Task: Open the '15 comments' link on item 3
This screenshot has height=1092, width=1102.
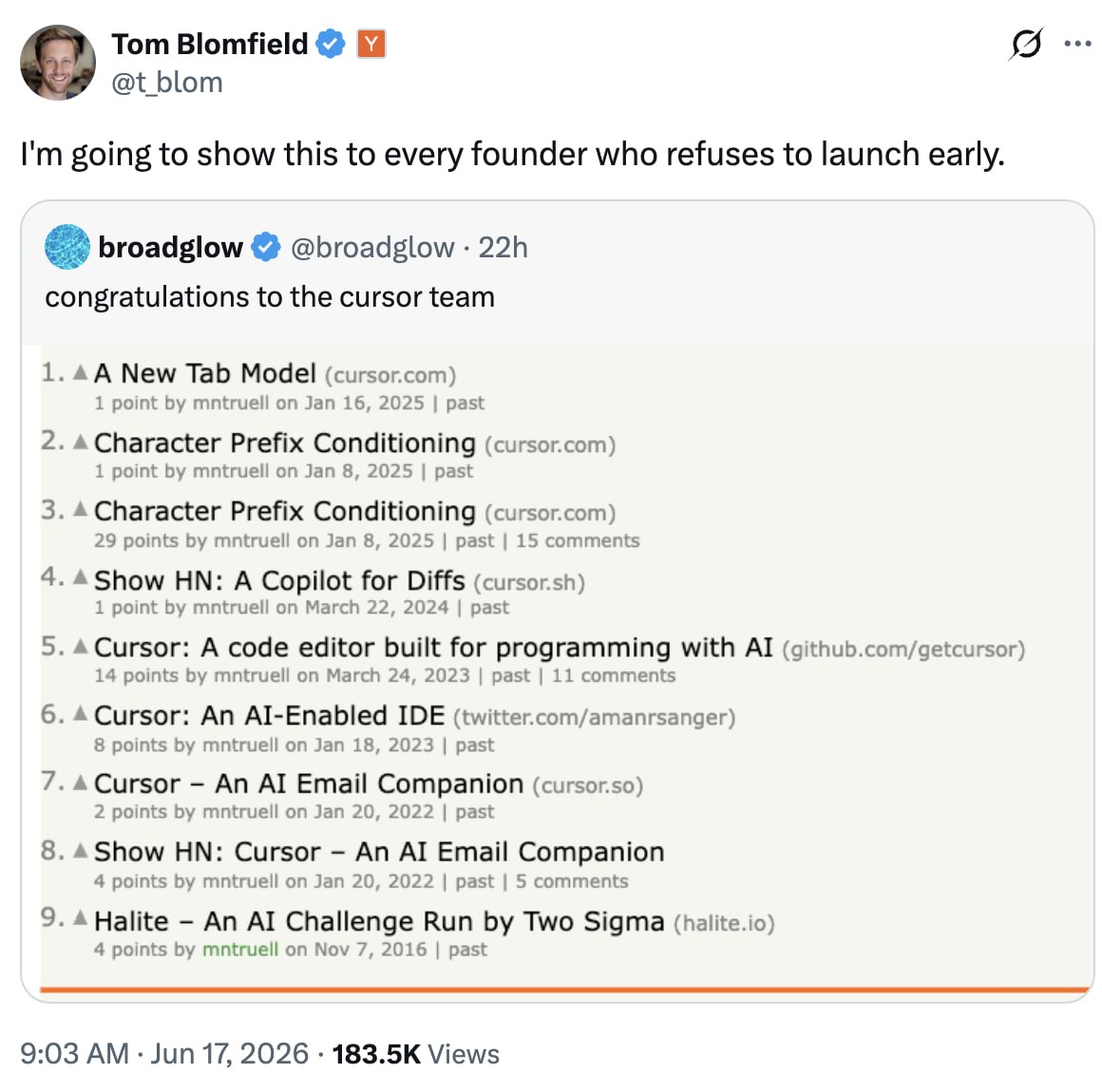Action: tap(578, 540)
